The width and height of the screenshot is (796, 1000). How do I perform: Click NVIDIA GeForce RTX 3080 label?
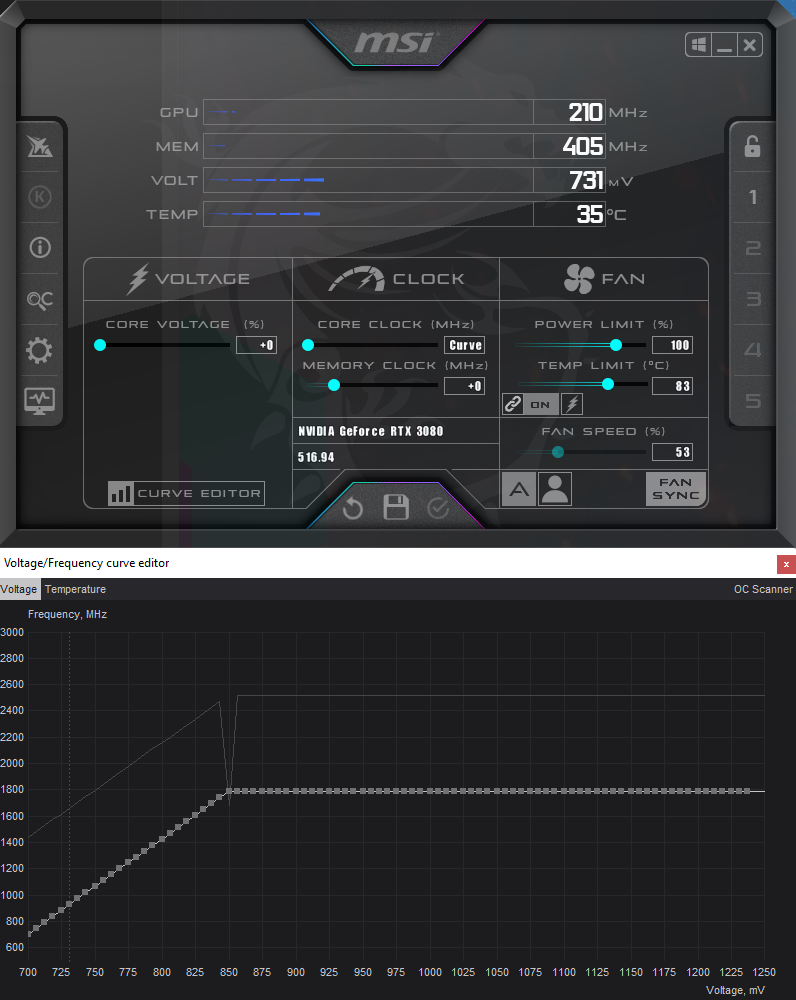(x=371, y=432)
